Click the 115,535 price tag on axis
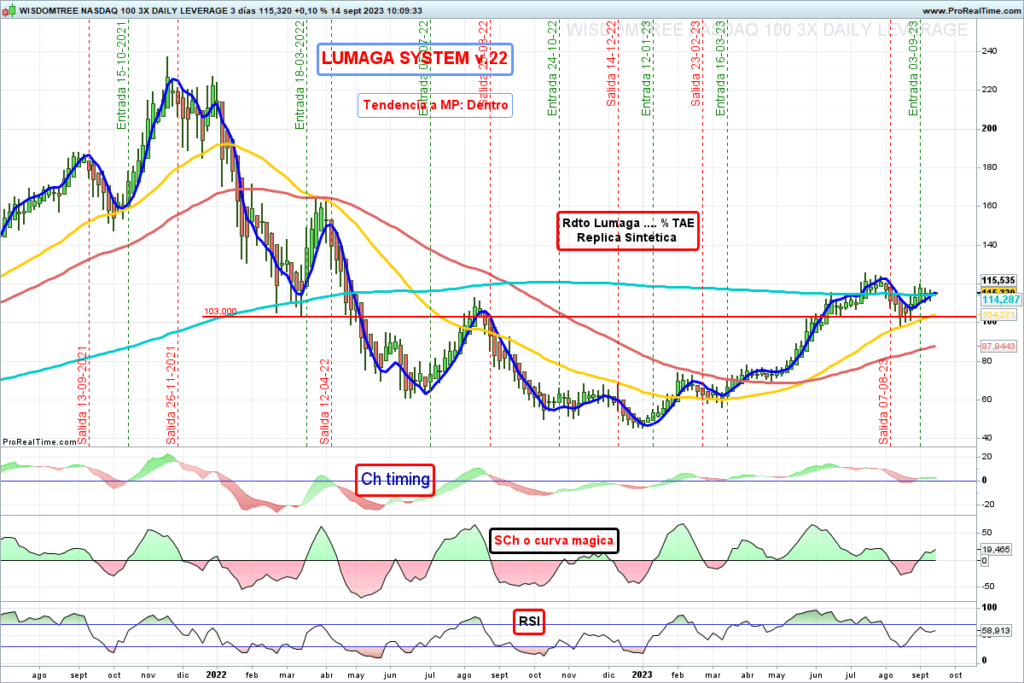This screenshot has width=1024, height=683. [x=998, y=280]
